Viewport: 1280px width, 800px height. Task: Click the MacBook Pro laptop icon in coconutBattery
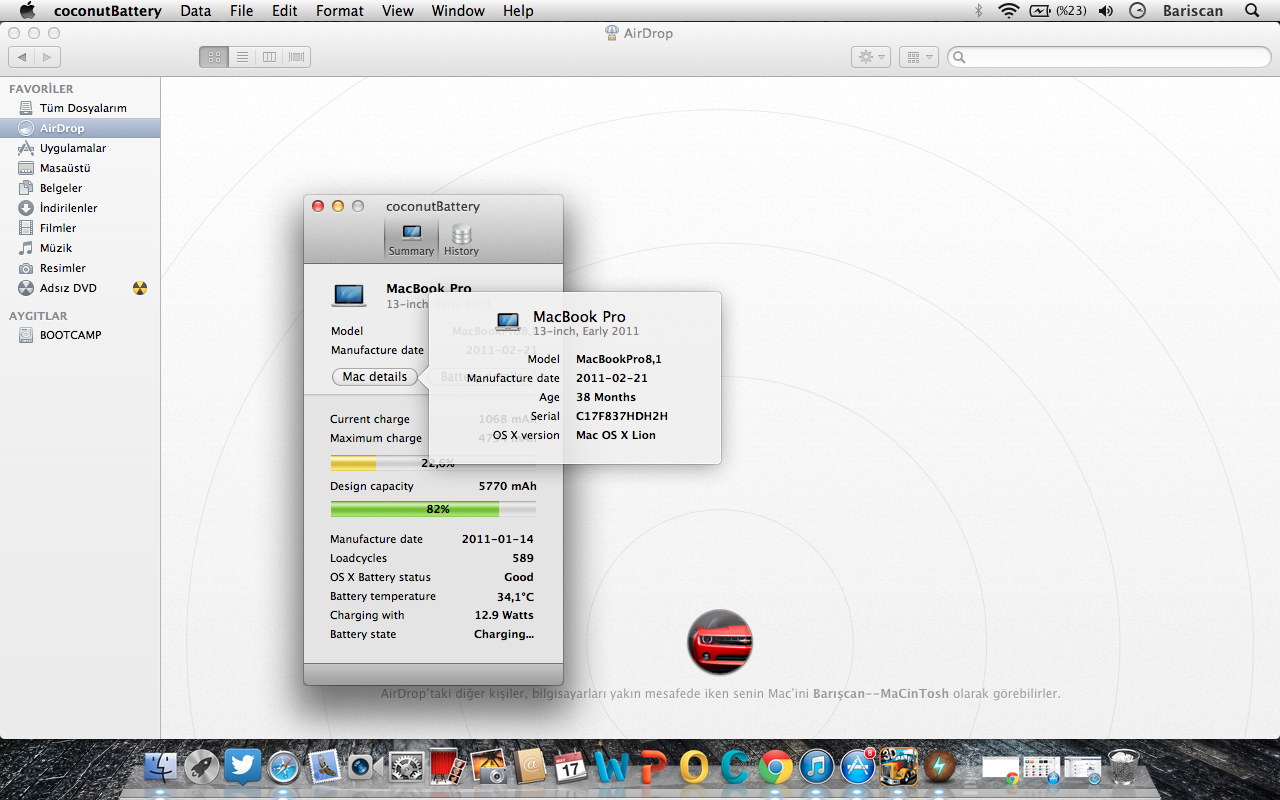(349, 295)
